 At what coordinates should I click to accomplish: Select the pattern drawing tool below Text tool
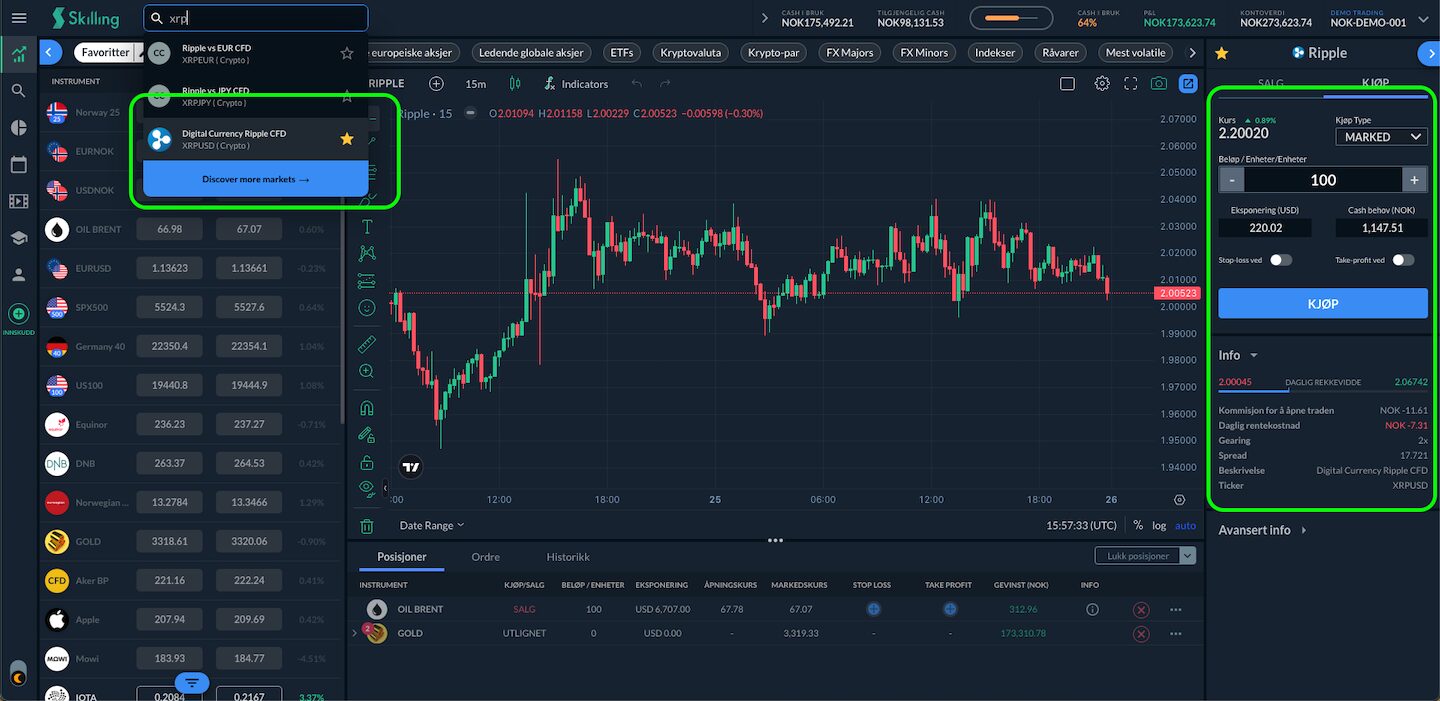(367, 254)
